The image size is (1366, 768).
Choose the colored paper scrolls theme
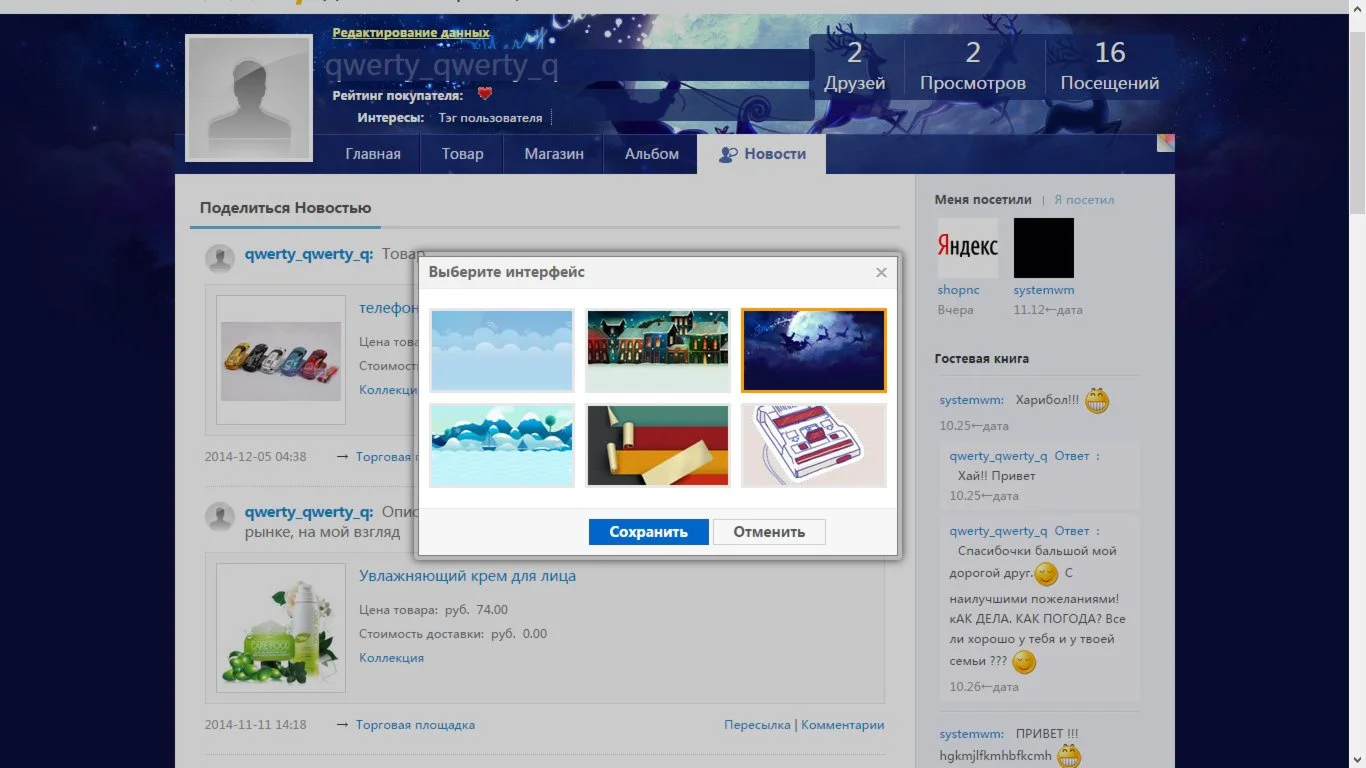click(x=658, y=445)
